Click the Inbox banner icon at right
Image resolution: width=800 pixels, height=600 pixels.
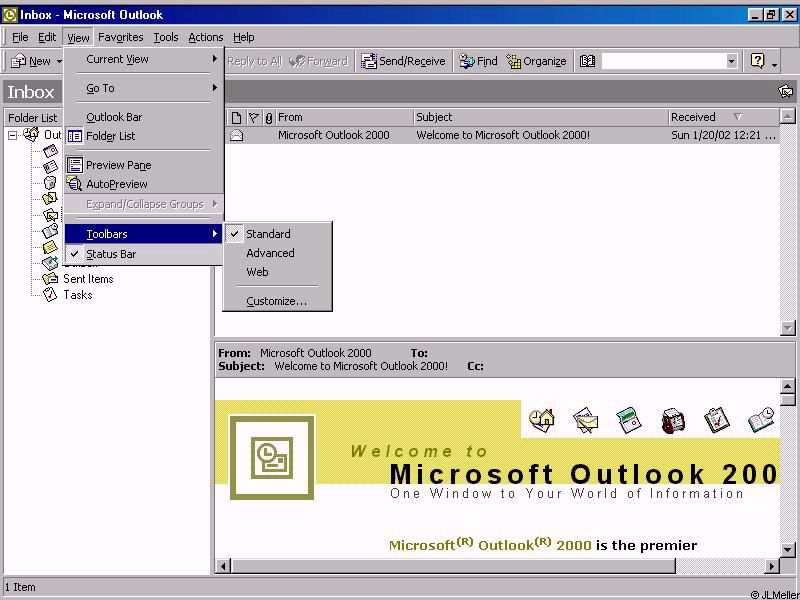[x=786, y=91]
